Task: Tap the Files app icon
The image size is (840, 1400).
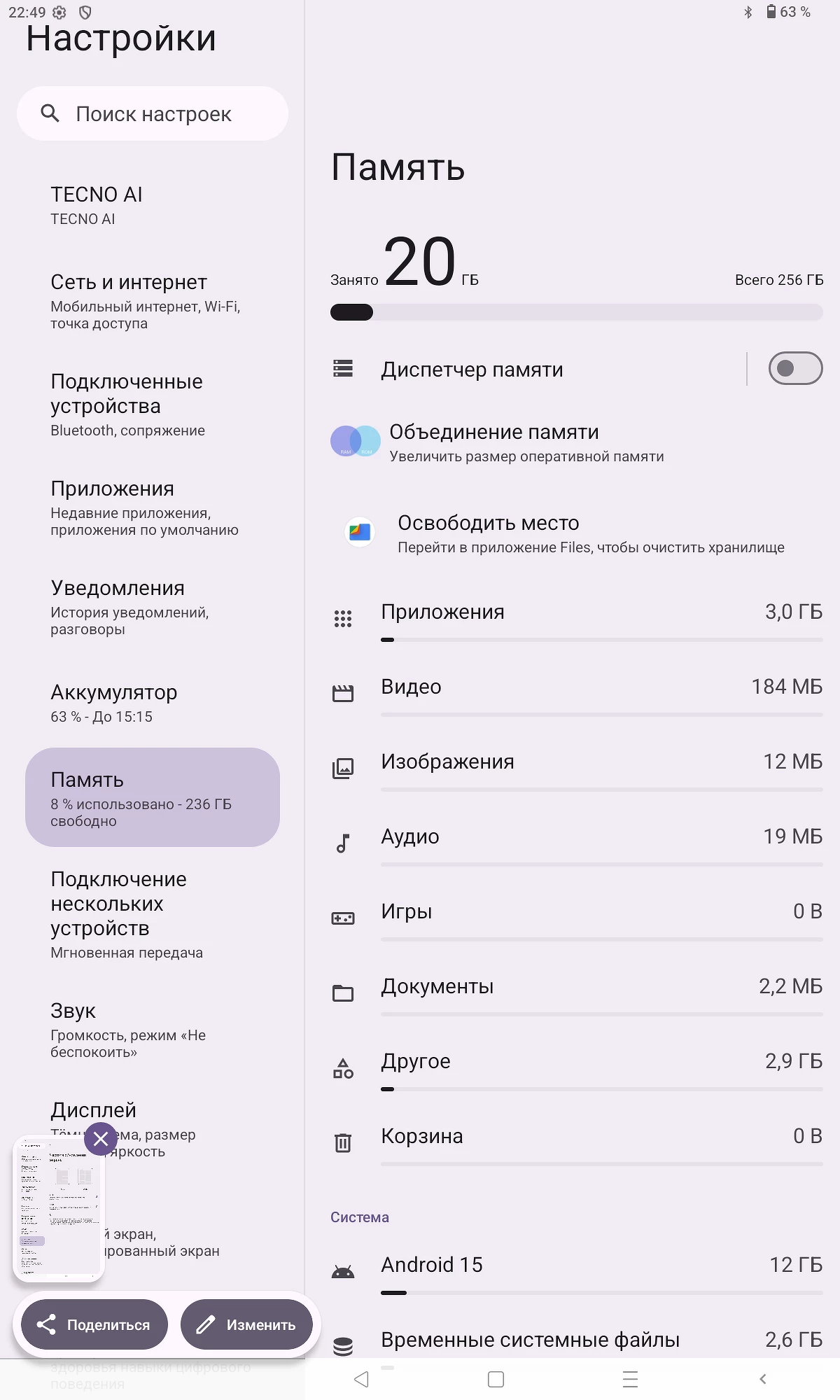Action: click(x=360, y=533)
